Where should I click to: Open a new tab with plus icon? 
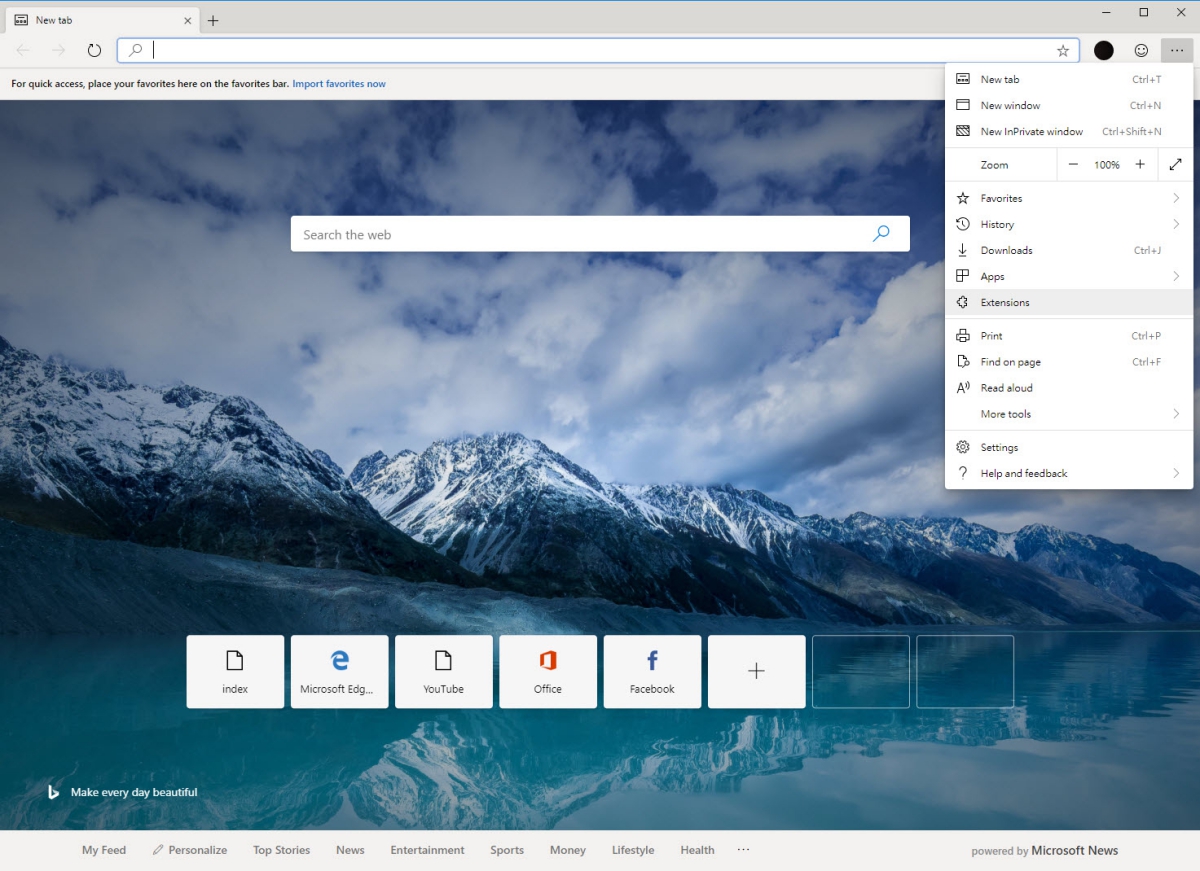(213, 20)
